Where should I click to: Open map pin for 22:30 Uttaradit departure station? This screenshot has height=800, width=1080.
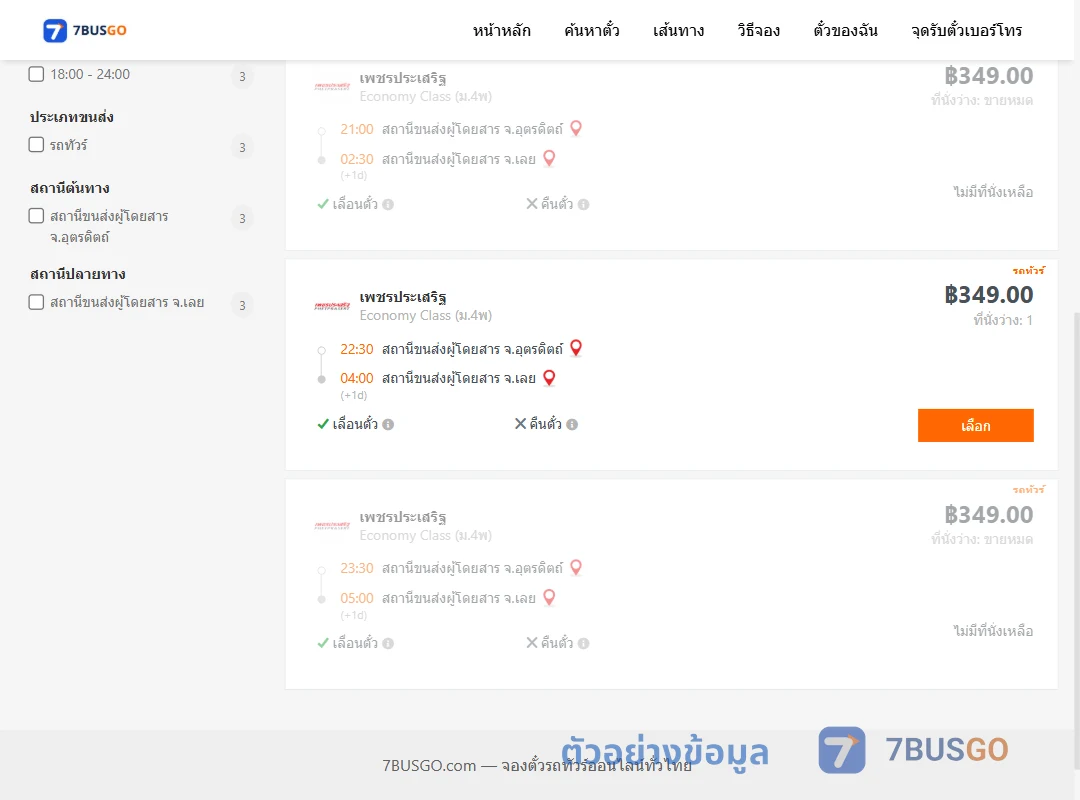coord(576,348)
